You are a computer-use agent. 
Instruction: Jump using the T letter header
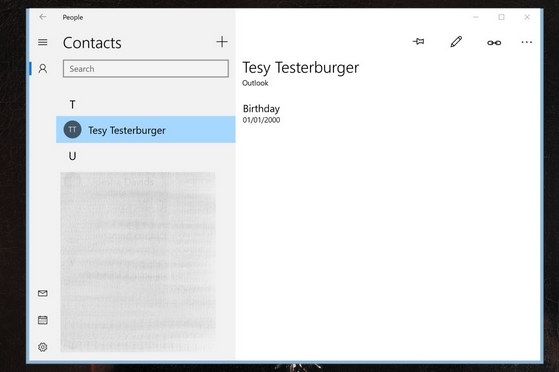pyautogui.click(x=72, y=105)
